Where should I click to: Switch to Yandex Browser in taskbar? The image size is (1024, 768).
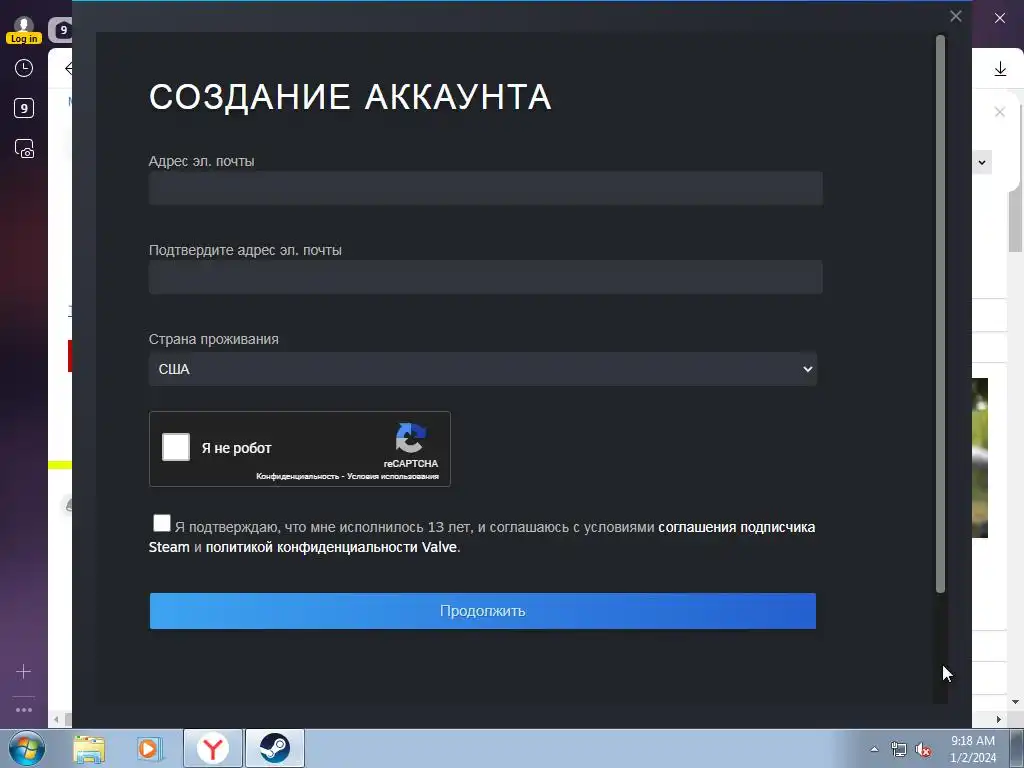click(x=213, y=748)
